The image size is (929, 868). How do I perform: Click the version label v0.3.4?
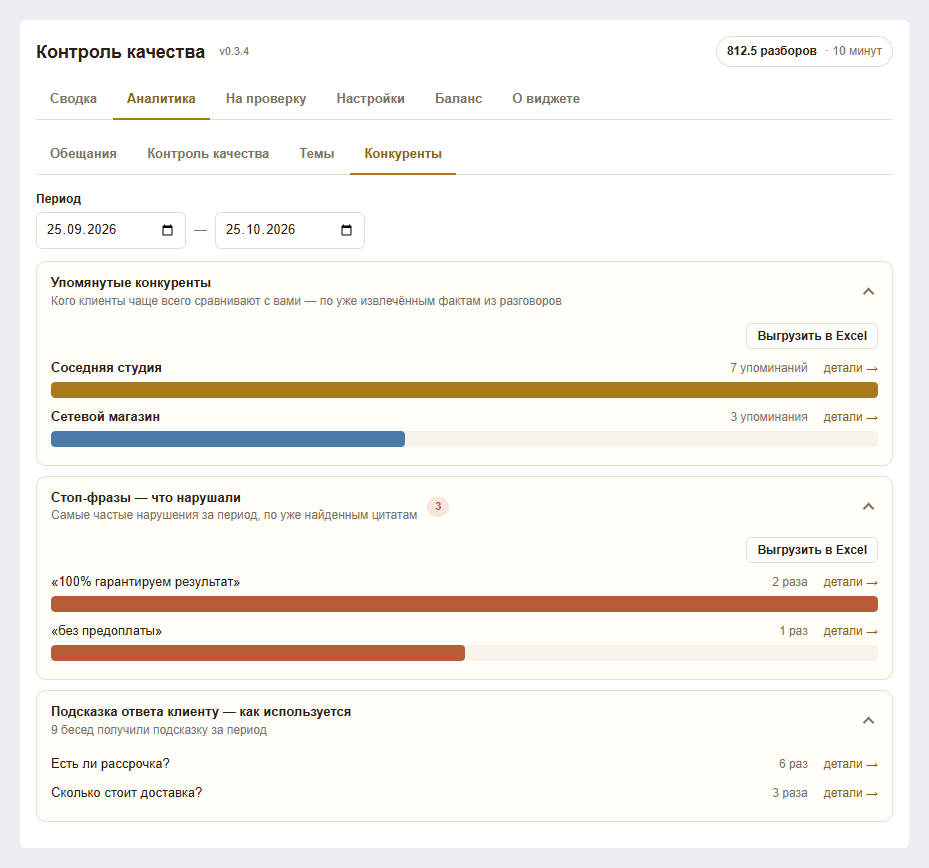pos(234,52)
